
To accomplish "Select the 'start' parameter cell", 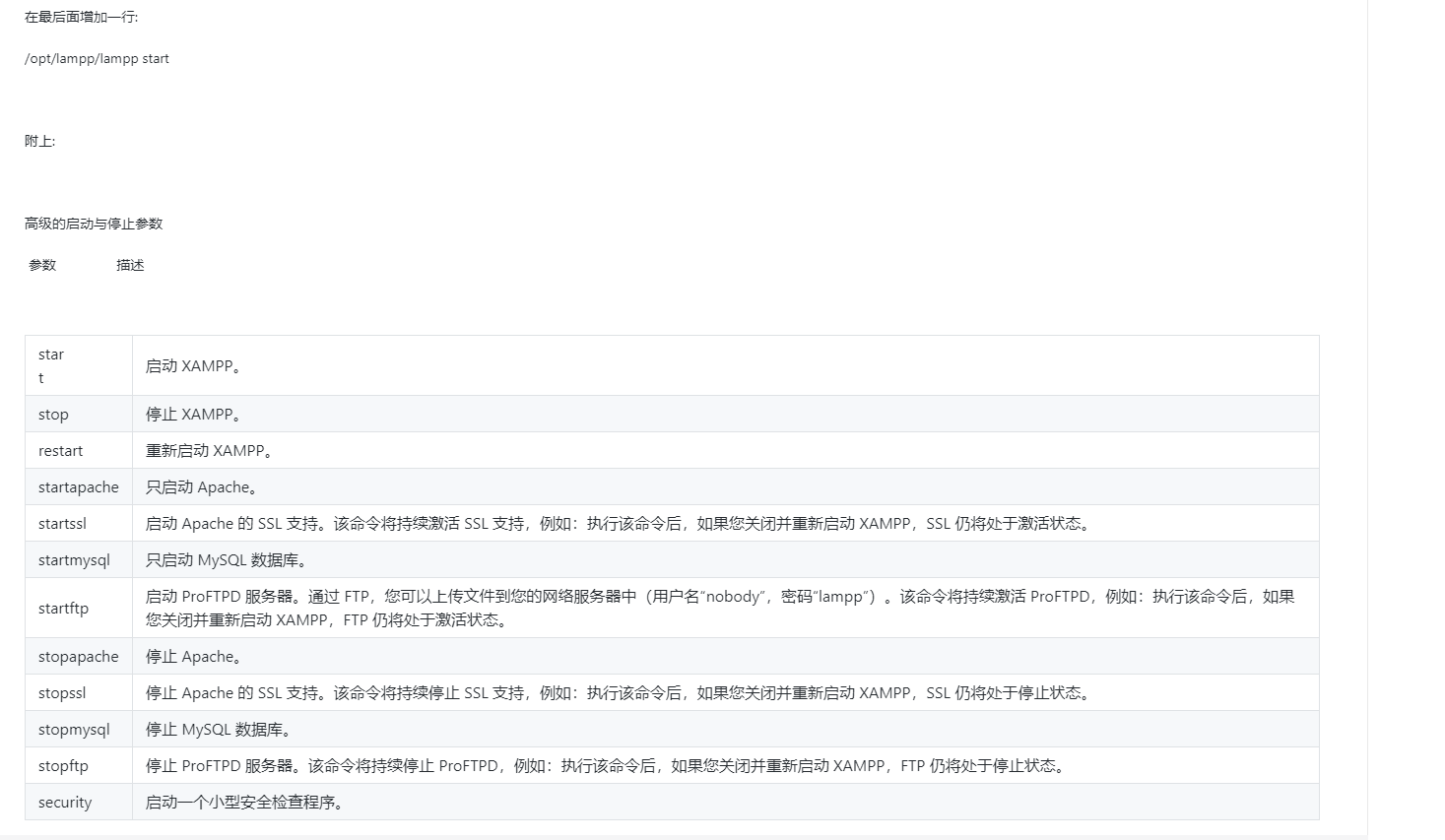I will pos(79,366).
